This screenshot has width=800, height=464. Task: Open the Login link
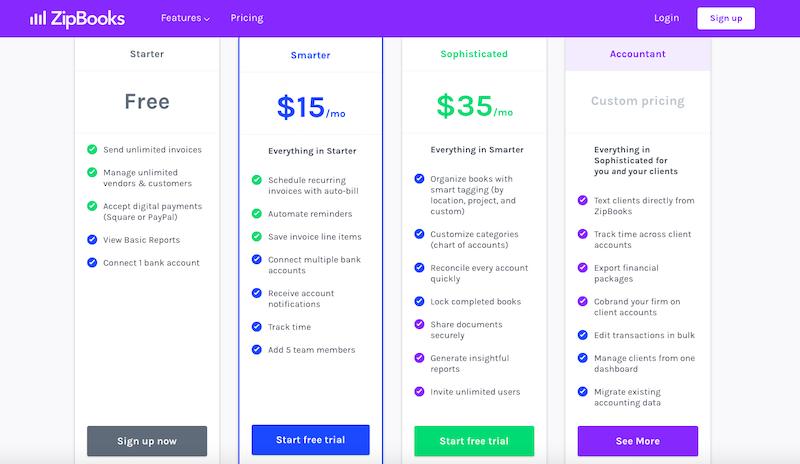tap(666, 18)
